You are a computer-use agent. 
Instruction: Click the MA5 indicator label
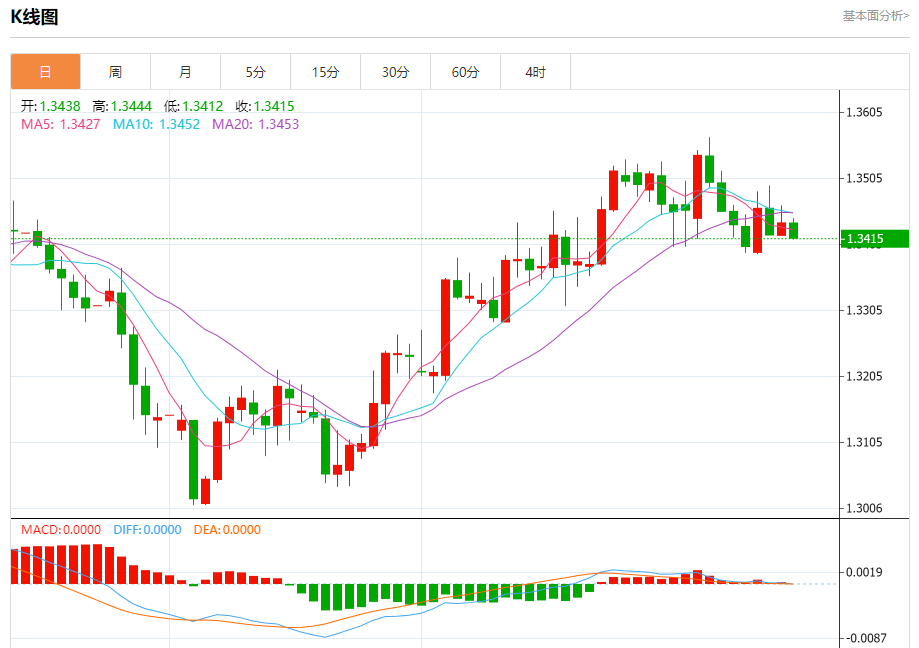pos(60,124)
